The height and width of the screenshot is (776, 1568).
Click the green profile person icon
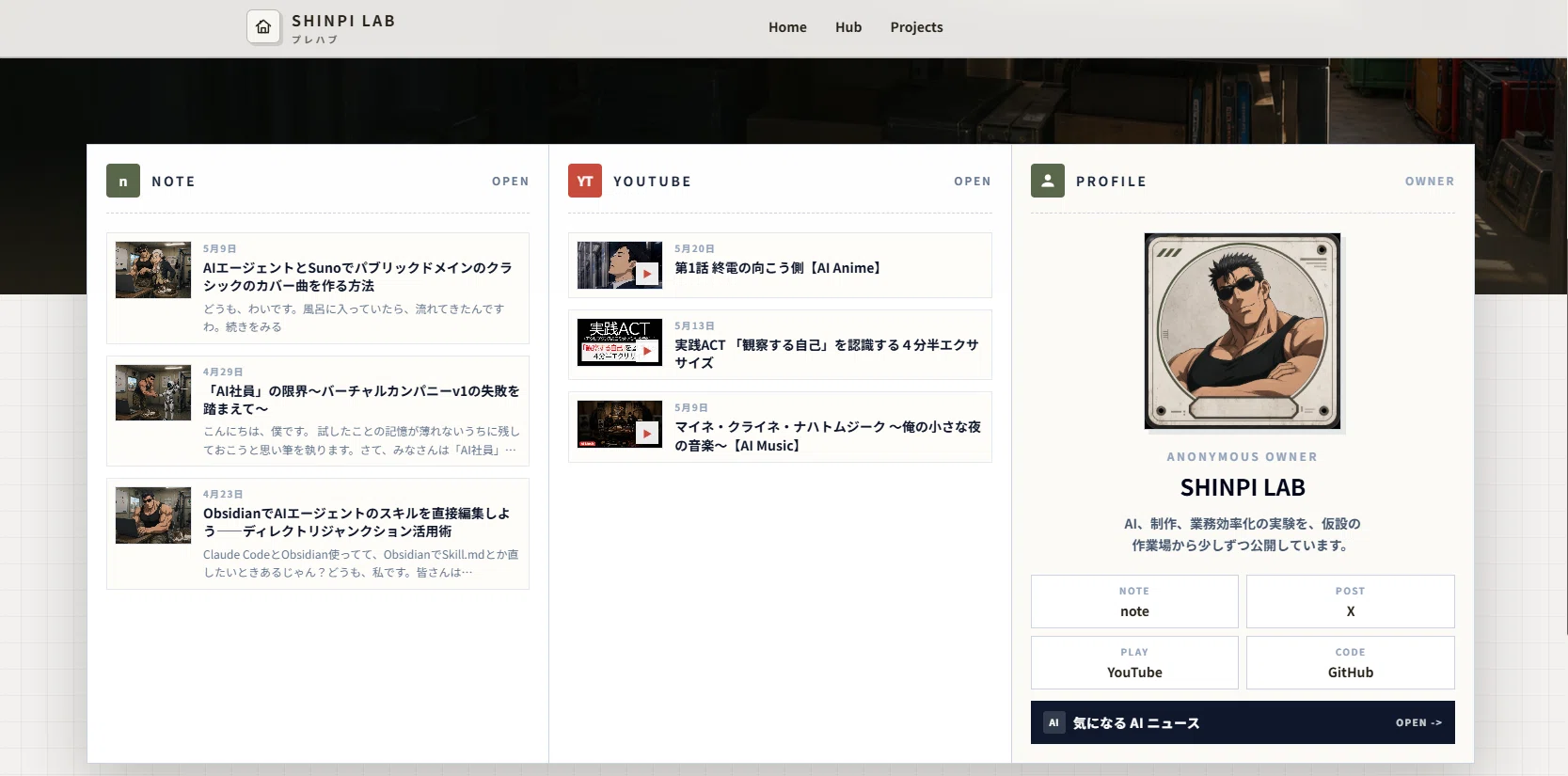click(x=1048, y=181)
